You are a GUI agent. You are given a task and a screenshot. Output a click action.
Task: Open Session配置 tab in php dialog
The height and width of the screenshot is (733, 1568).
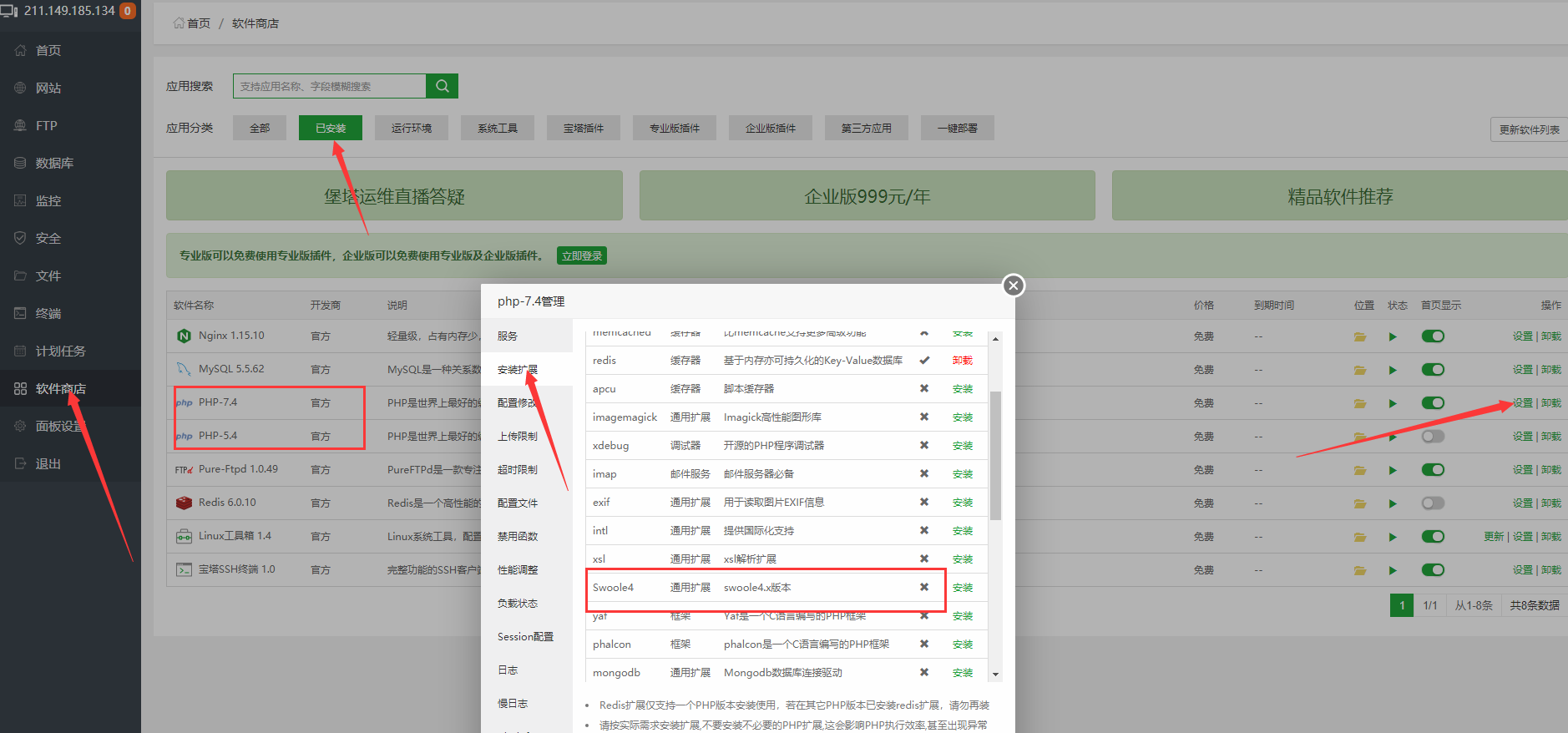tap(527, 636)
